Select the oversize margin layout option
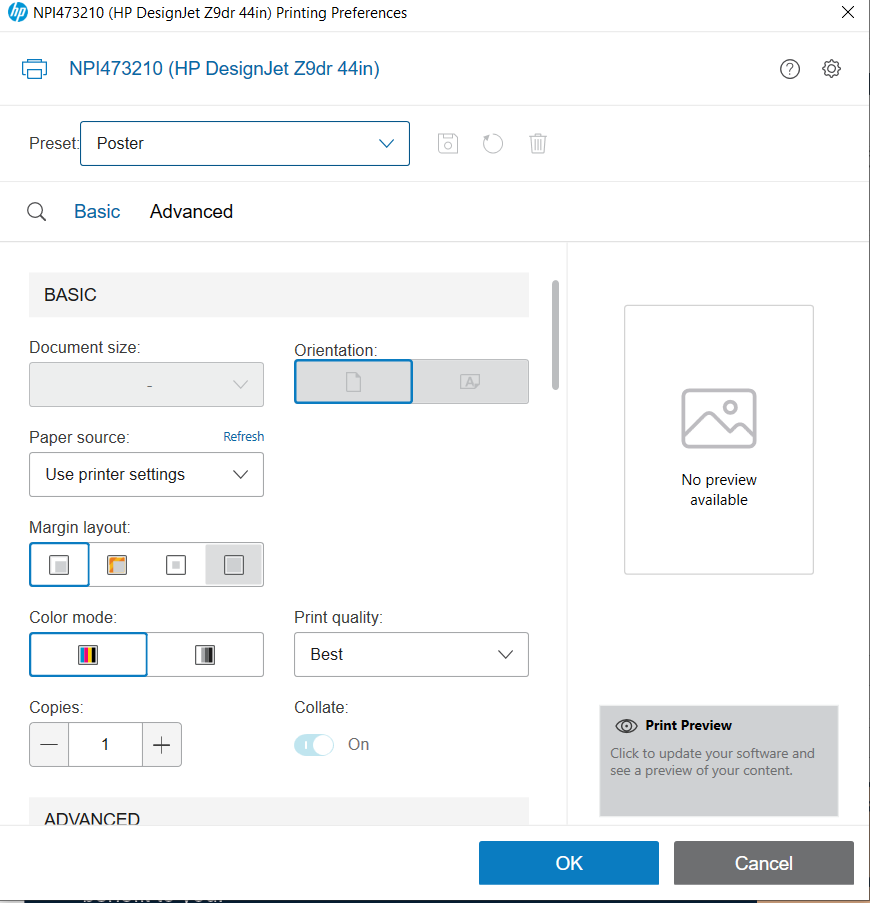 coord(233,564)
